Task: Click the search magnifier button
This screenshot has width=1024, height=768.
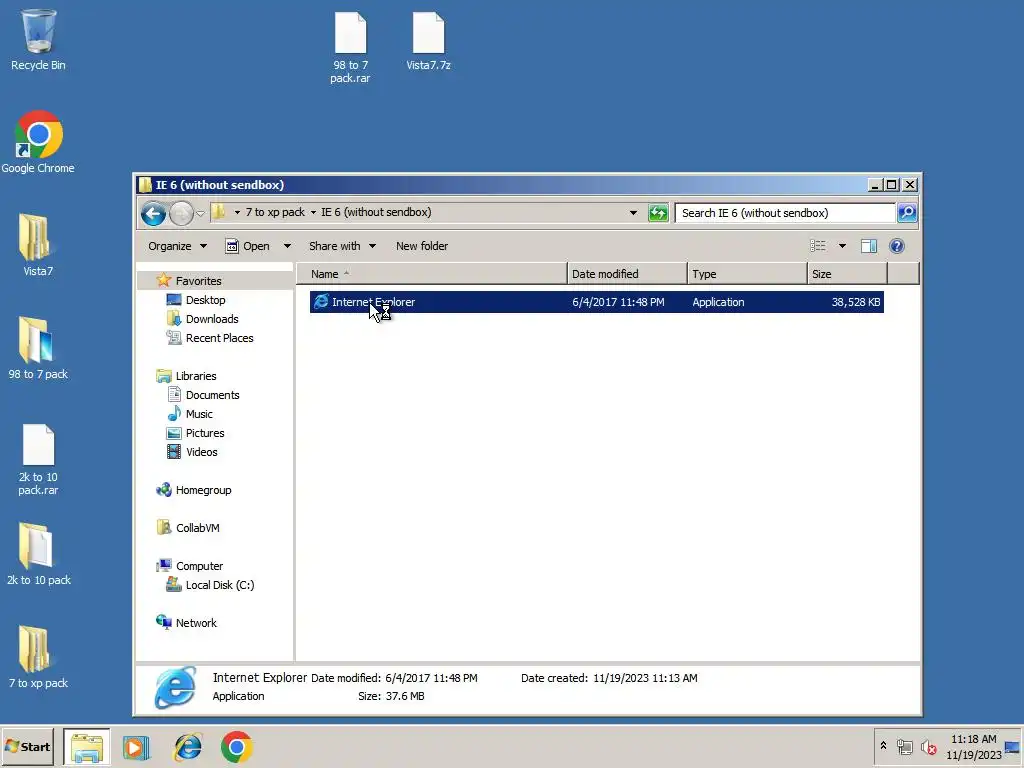Action: [907, 213]
